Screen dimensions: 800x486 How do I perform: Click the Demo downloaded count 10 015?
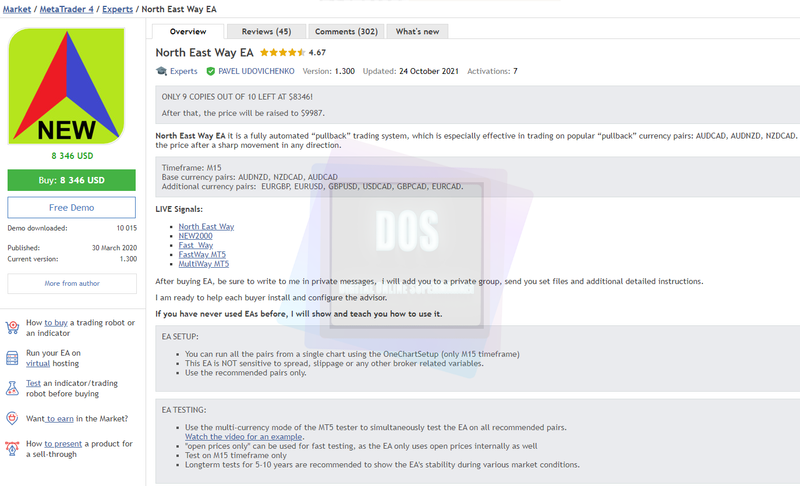coord(127,228)
